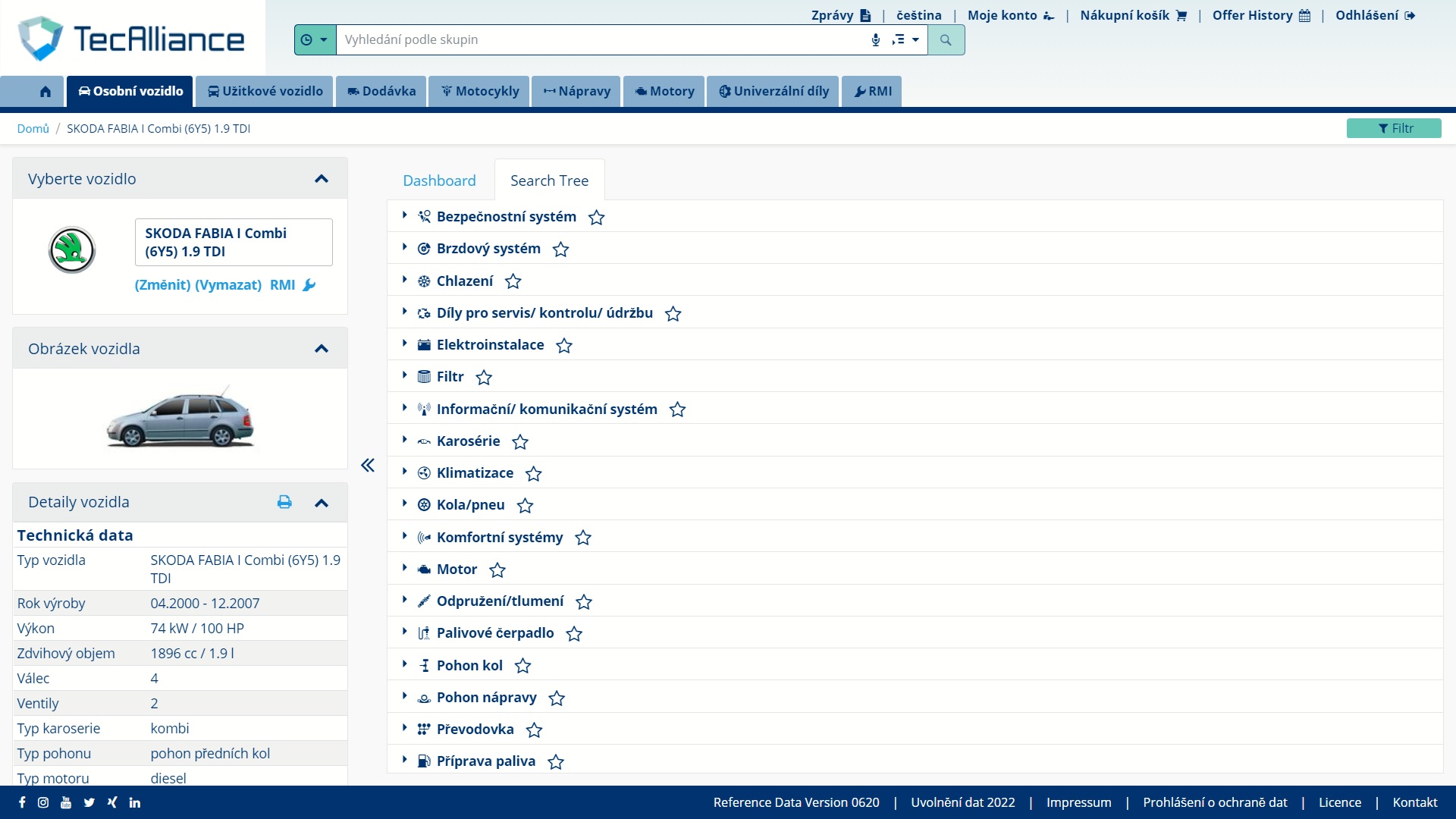Collapse the Detaily vozidla panel
Image resolution: width=1456 pixels, height=819 pixels.
pos(322,503)
